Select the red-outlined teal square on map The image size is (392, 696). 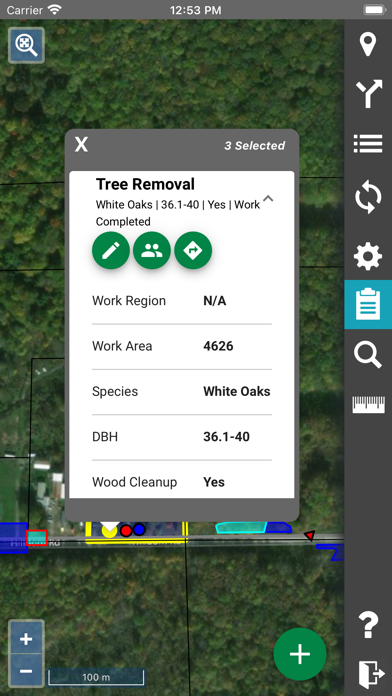tap(36, 538)
